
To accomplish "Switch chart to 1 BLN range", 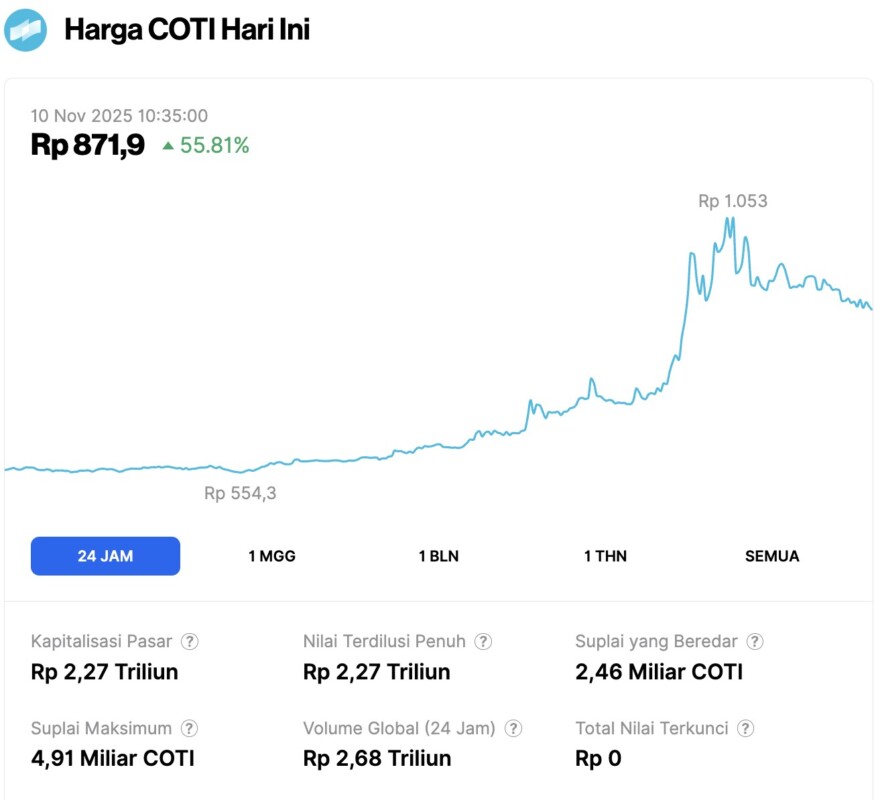I will click(x=438, y=556).
